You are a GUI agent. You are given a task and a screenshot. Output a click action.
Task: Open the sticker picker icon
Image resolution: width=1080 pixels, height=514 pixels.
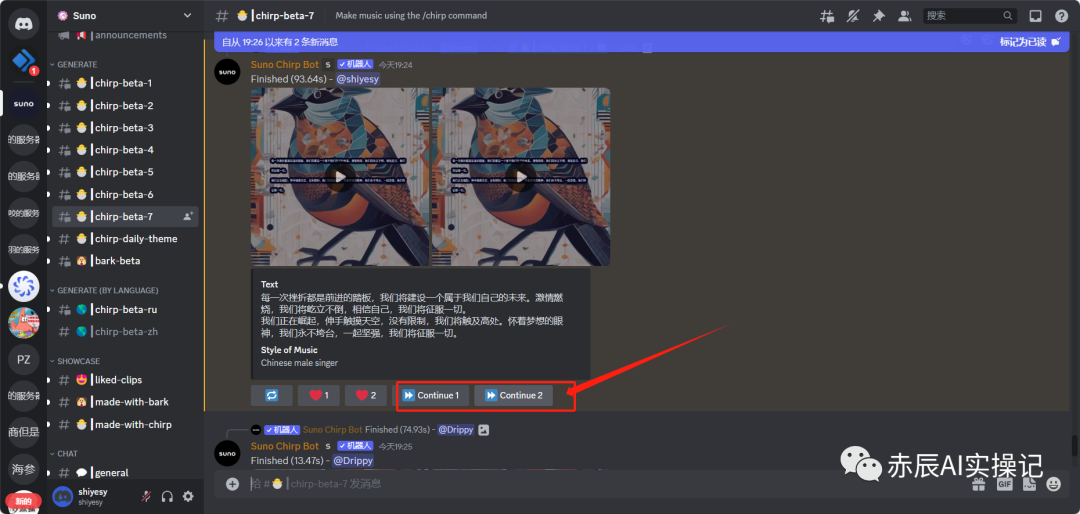pos(1029,484)
